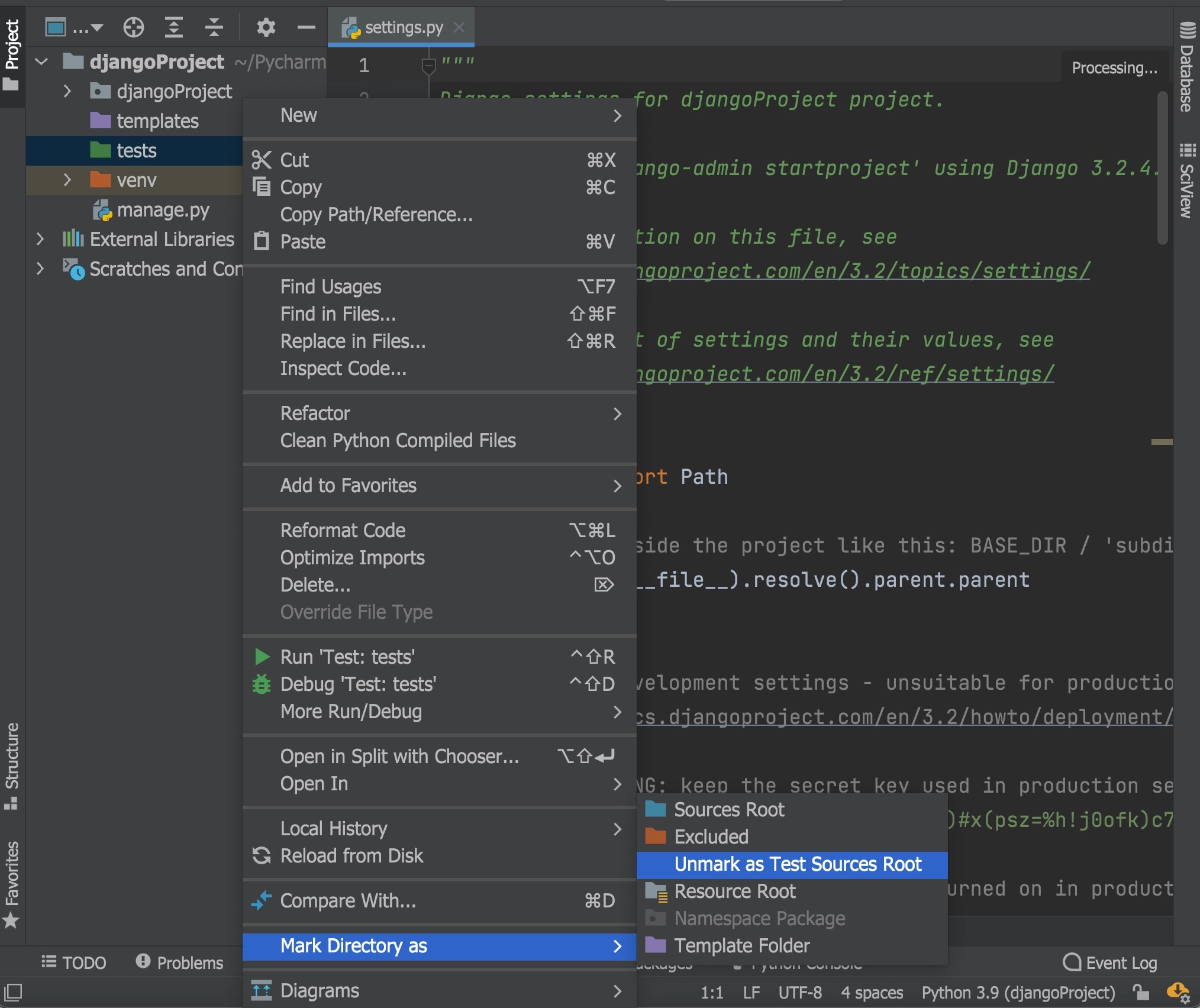Click the Processing progress indicator
This screenshot has height=1008, width=1200.
(1115, 67)
